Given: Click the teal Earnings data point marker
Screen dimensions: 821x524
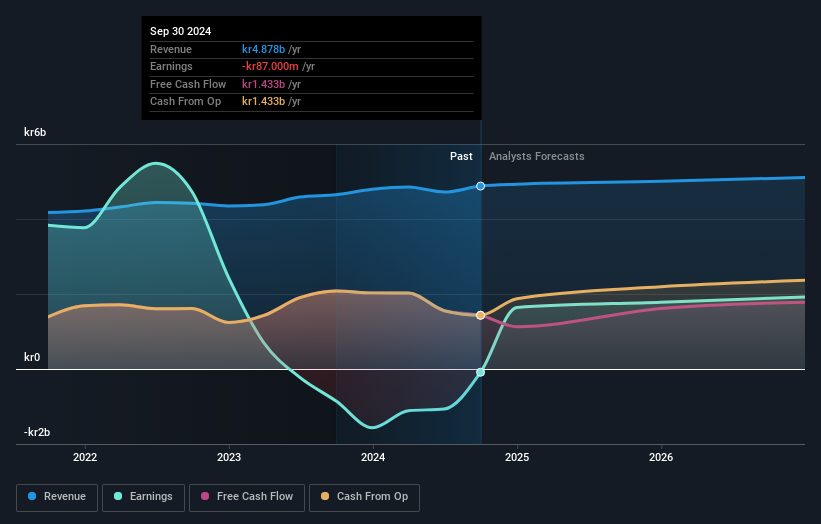Looking at the screenshot, I should [x=480, y=372].
